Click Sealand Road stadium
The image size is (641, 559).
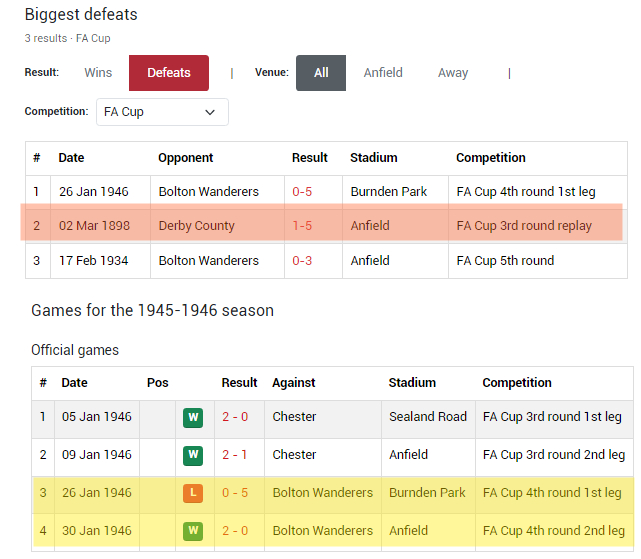pyautogui.click(x=428, y=416)
